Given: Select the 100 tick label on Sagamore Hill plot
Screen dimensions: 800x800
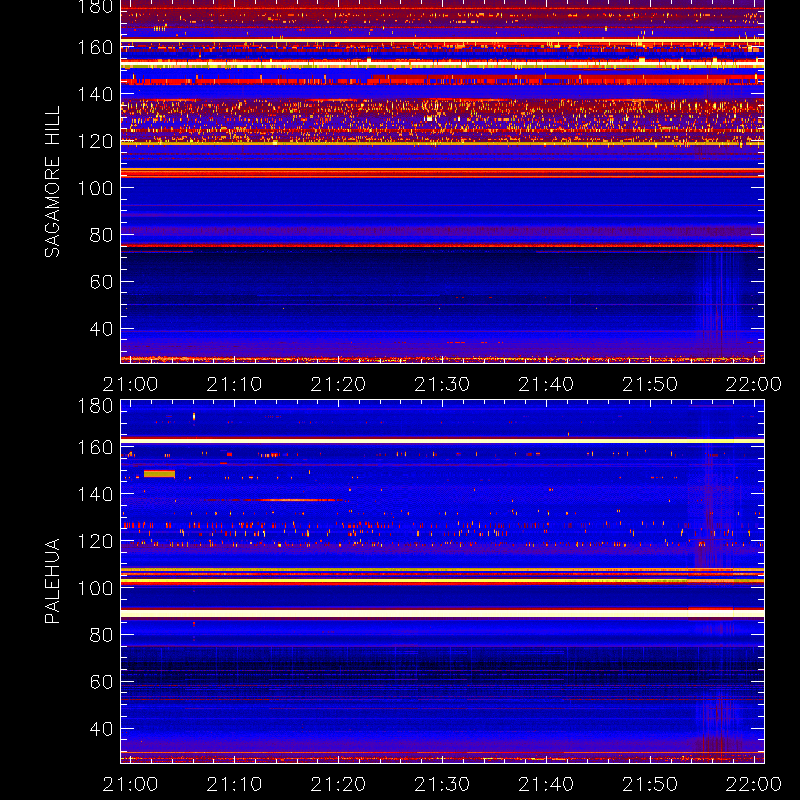Looking at the screenshot, I should pyautogui.click(x=95, y=188).
